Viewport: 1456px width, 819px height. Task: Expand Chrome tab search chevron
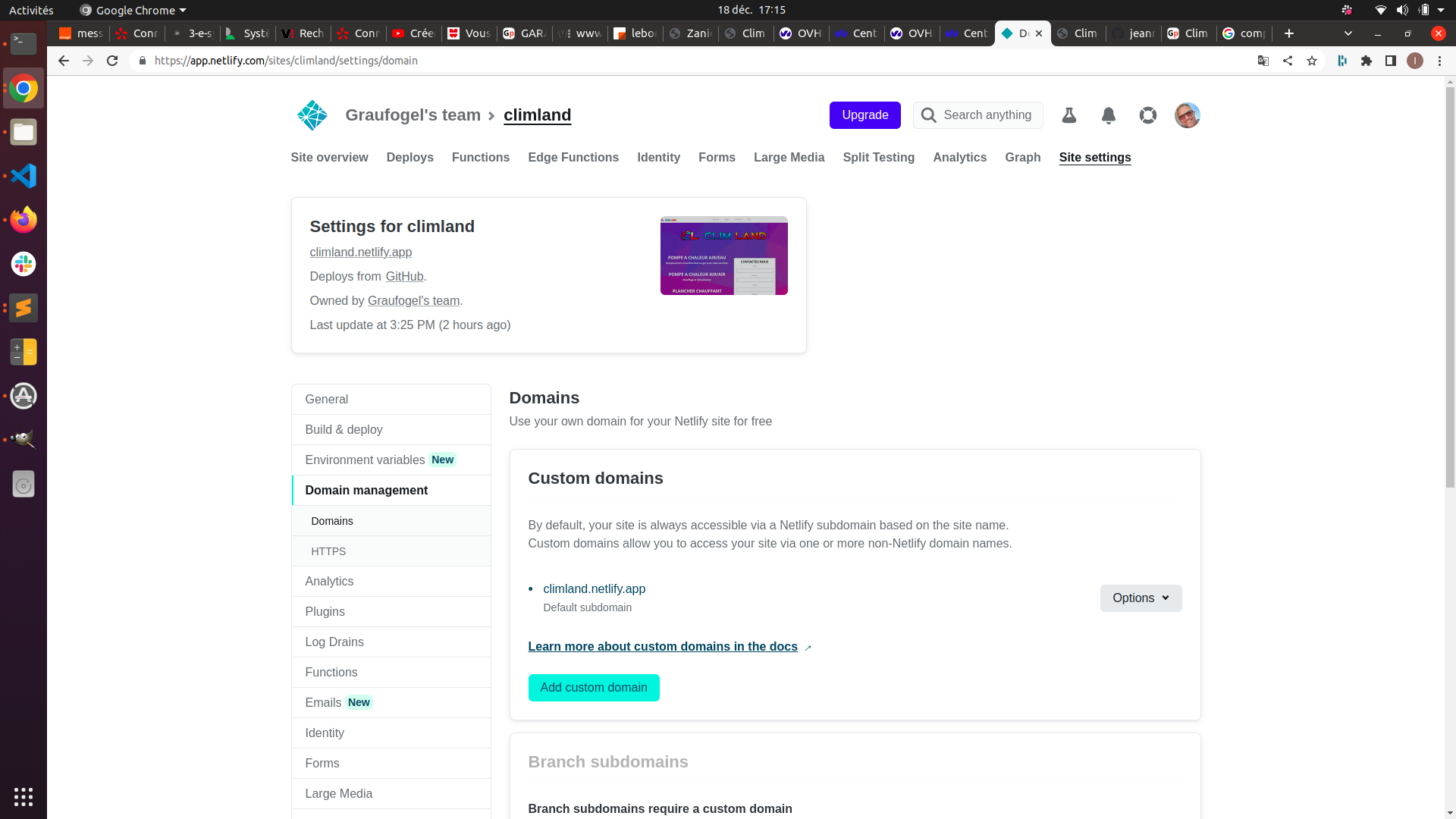pos(1348,33)
